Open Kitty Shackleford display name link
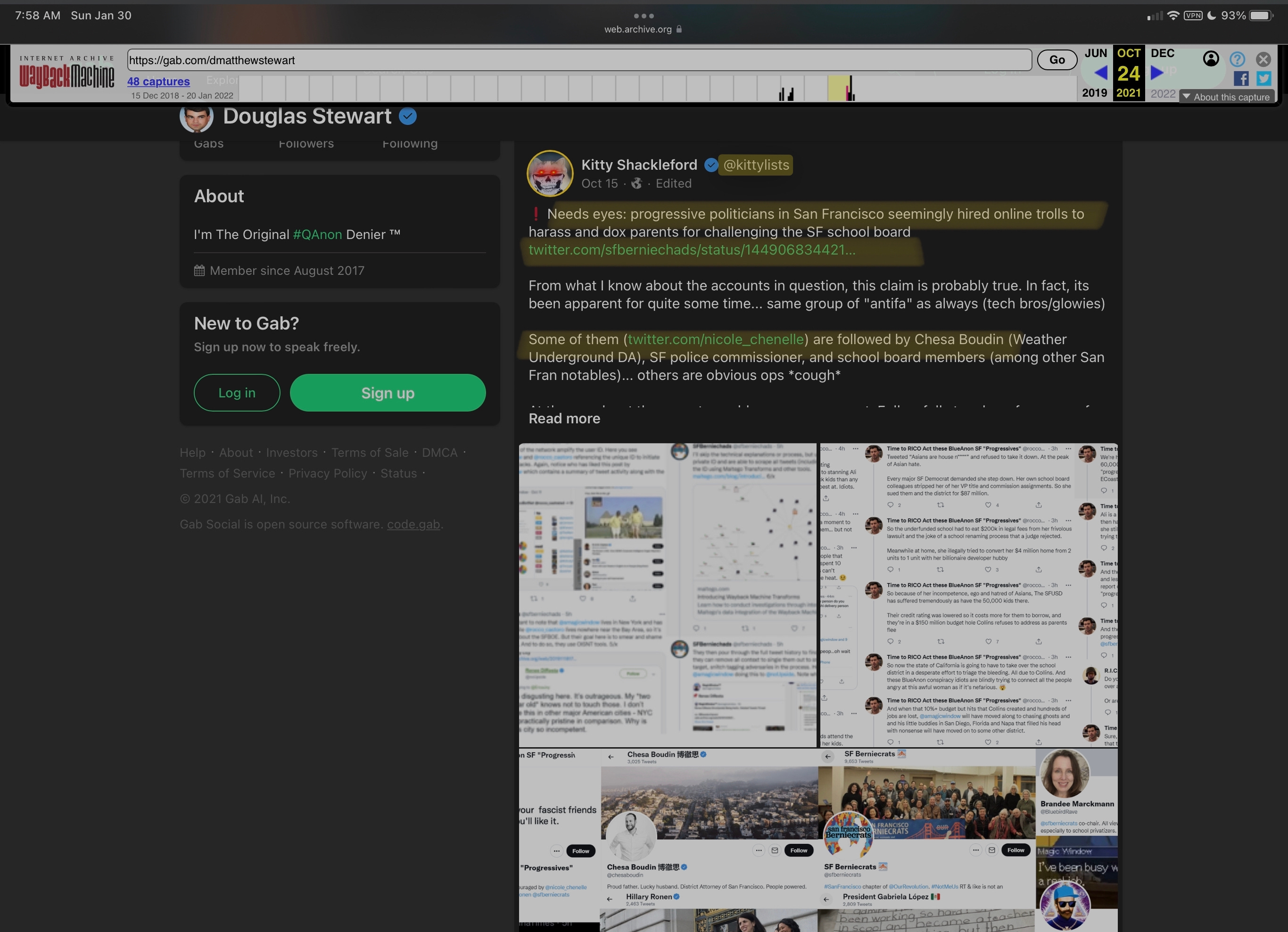Screen dimensions: 1288x932 pos(639,165)
